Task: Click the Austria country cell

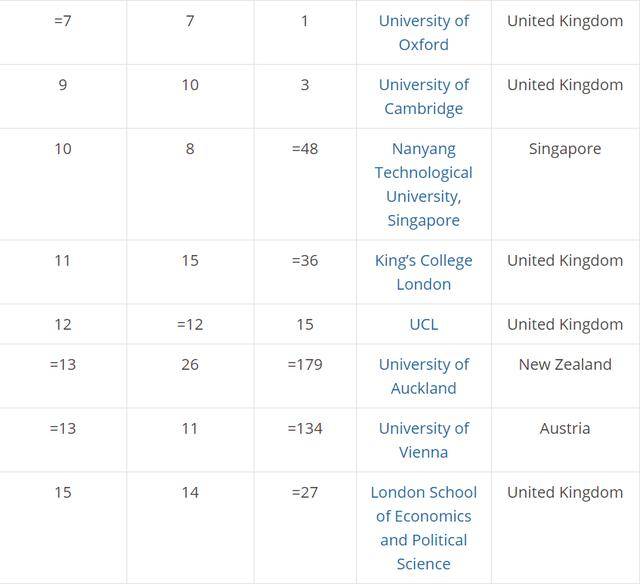Action: pyautogui.click(x=565, y=429)
